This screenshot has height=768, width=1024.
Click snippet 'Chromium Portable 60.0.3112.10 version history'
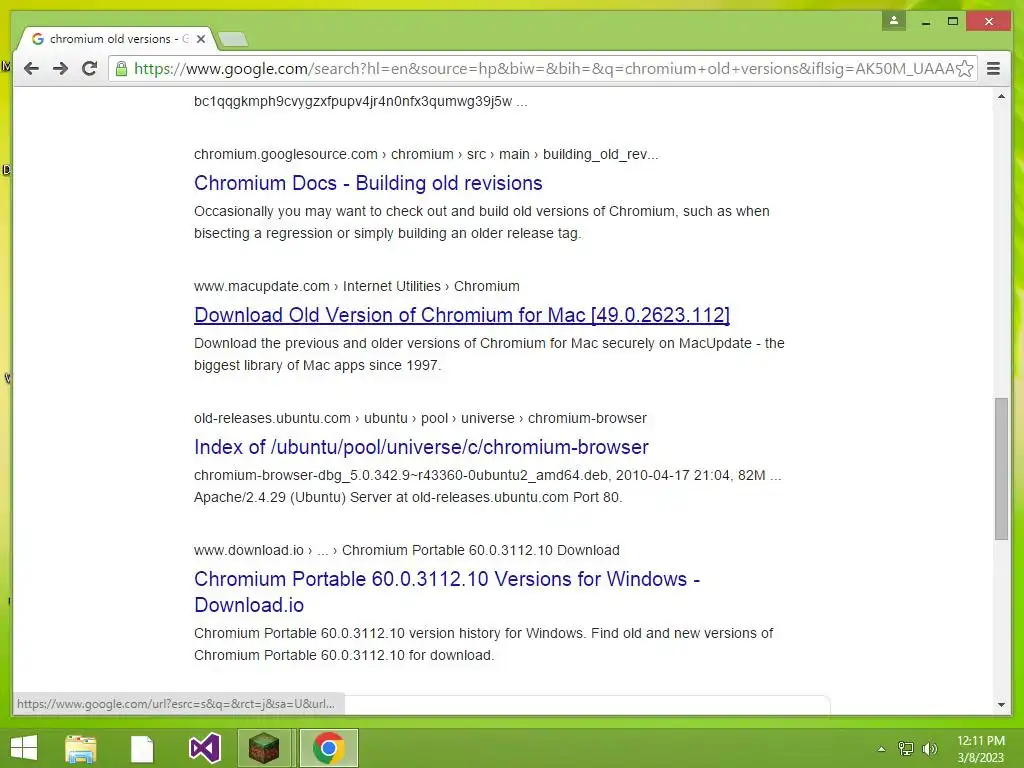tap(483, 644)
